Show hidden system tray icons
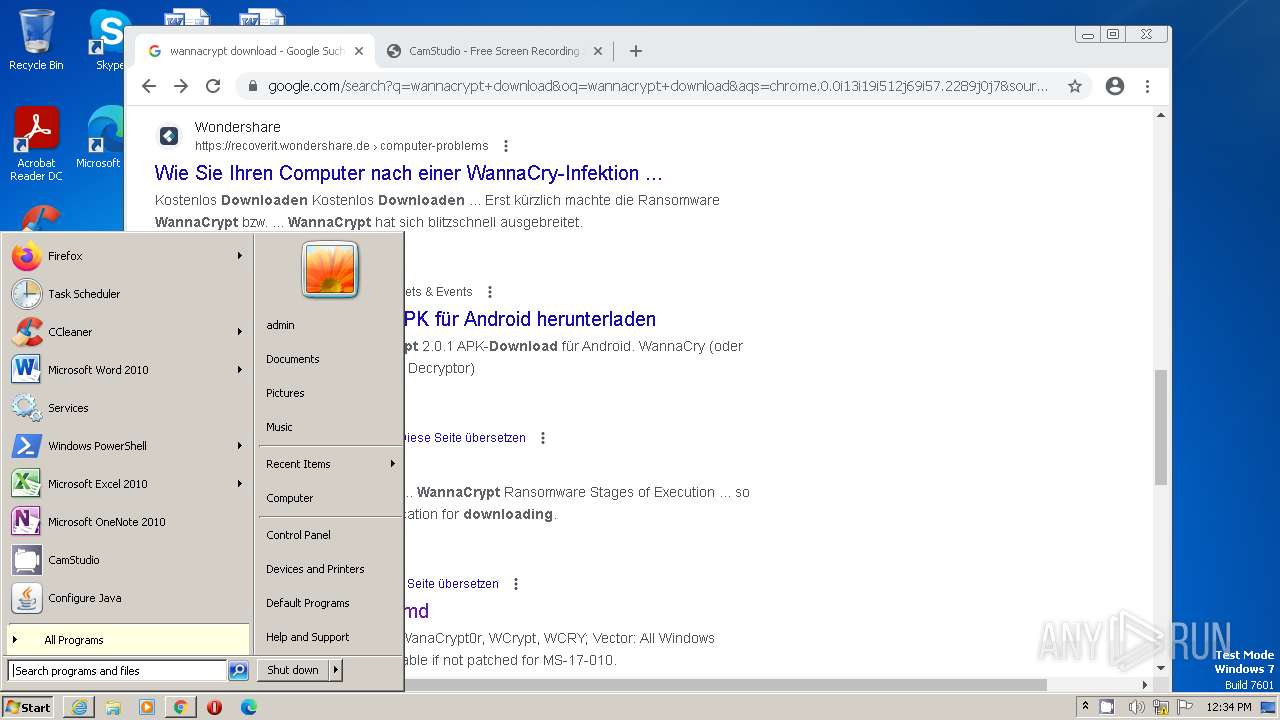This screenshot has width=1280, height=720. pos(1085,707)
